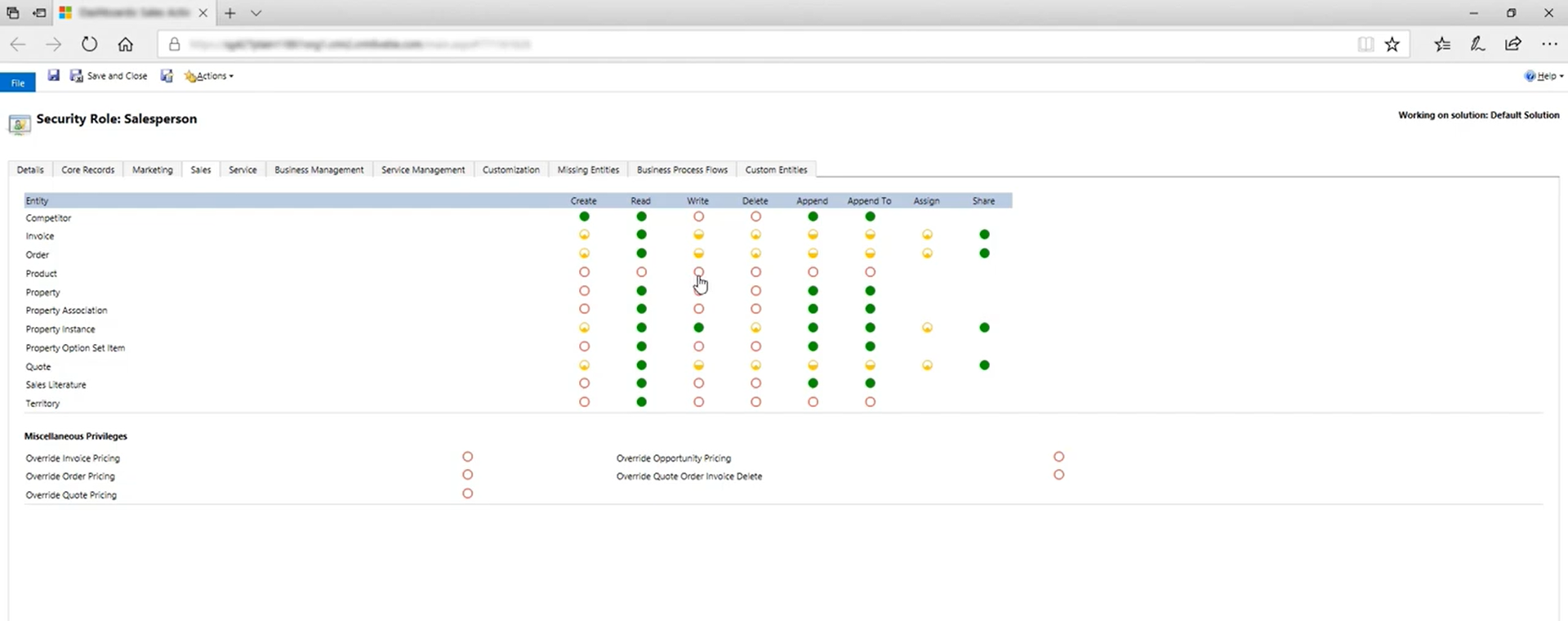Open the Service Management tab
Image resolution: width=1568 pixels, height=621 pixels.
(x=423, y=170)
